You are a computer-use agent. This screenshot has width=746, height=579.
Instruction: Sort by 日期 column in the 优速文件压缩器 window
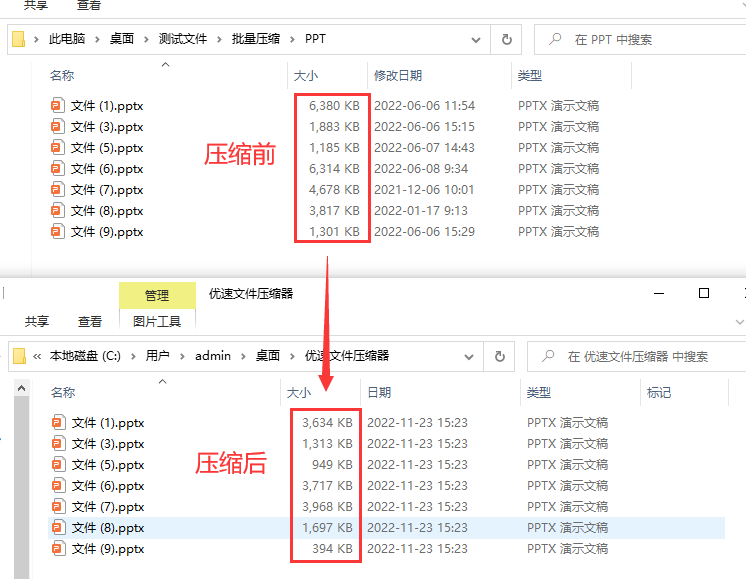(379, 393)
